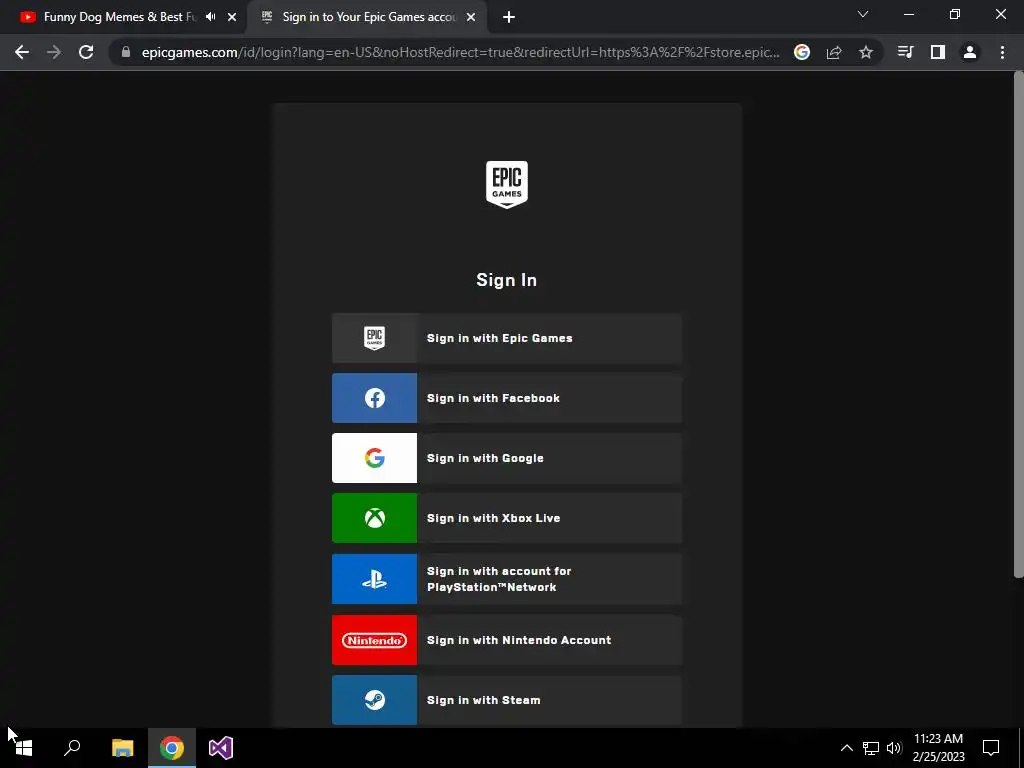Select Sign in with Steam
The width and height of the screenshot is (1024, 768).
[507, 700]
